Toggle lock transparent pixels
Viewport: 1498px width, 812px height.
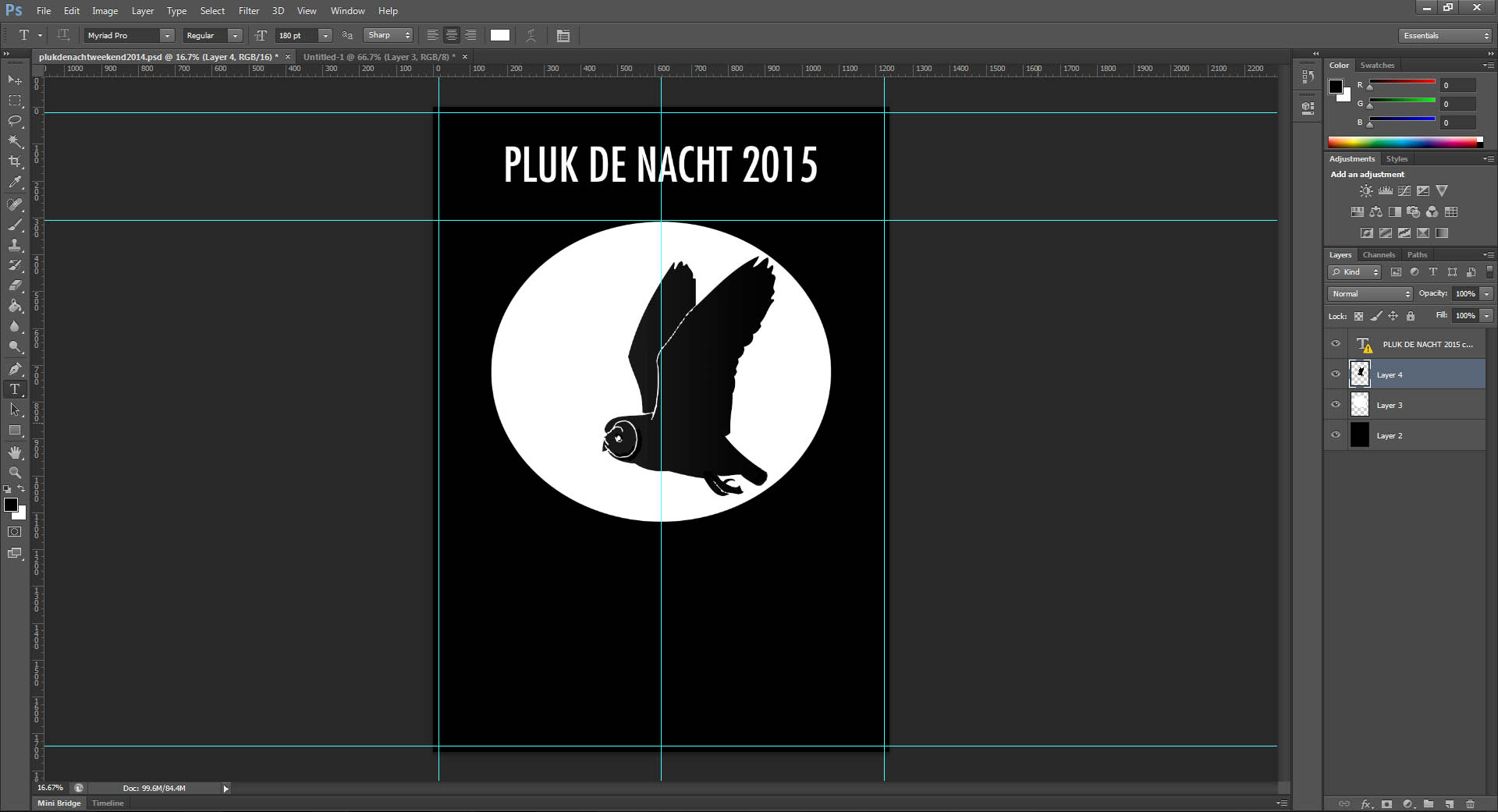click(x=1358, y=316)
